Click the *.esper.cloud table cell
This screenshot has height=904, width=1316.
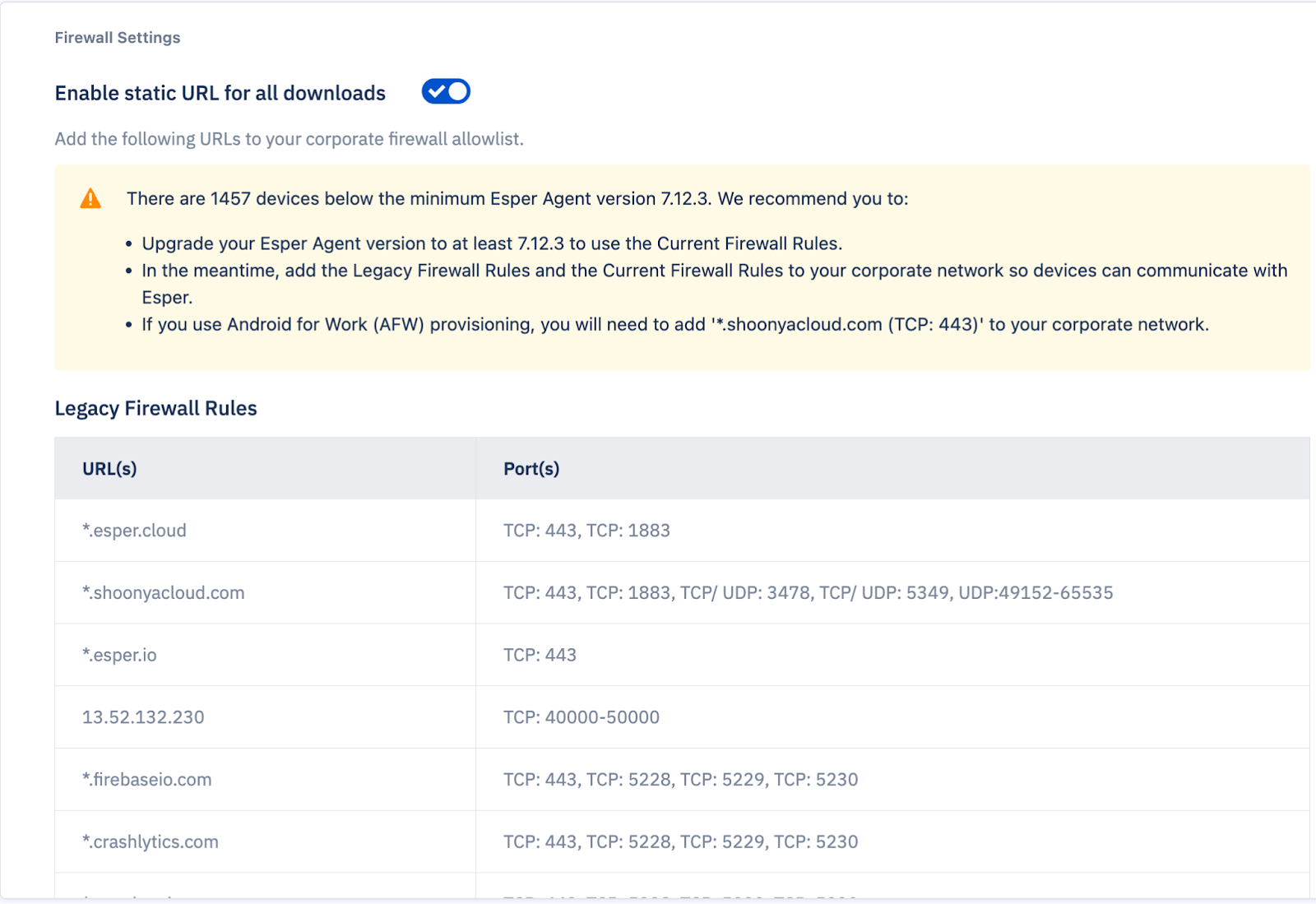tap(134, 531)
